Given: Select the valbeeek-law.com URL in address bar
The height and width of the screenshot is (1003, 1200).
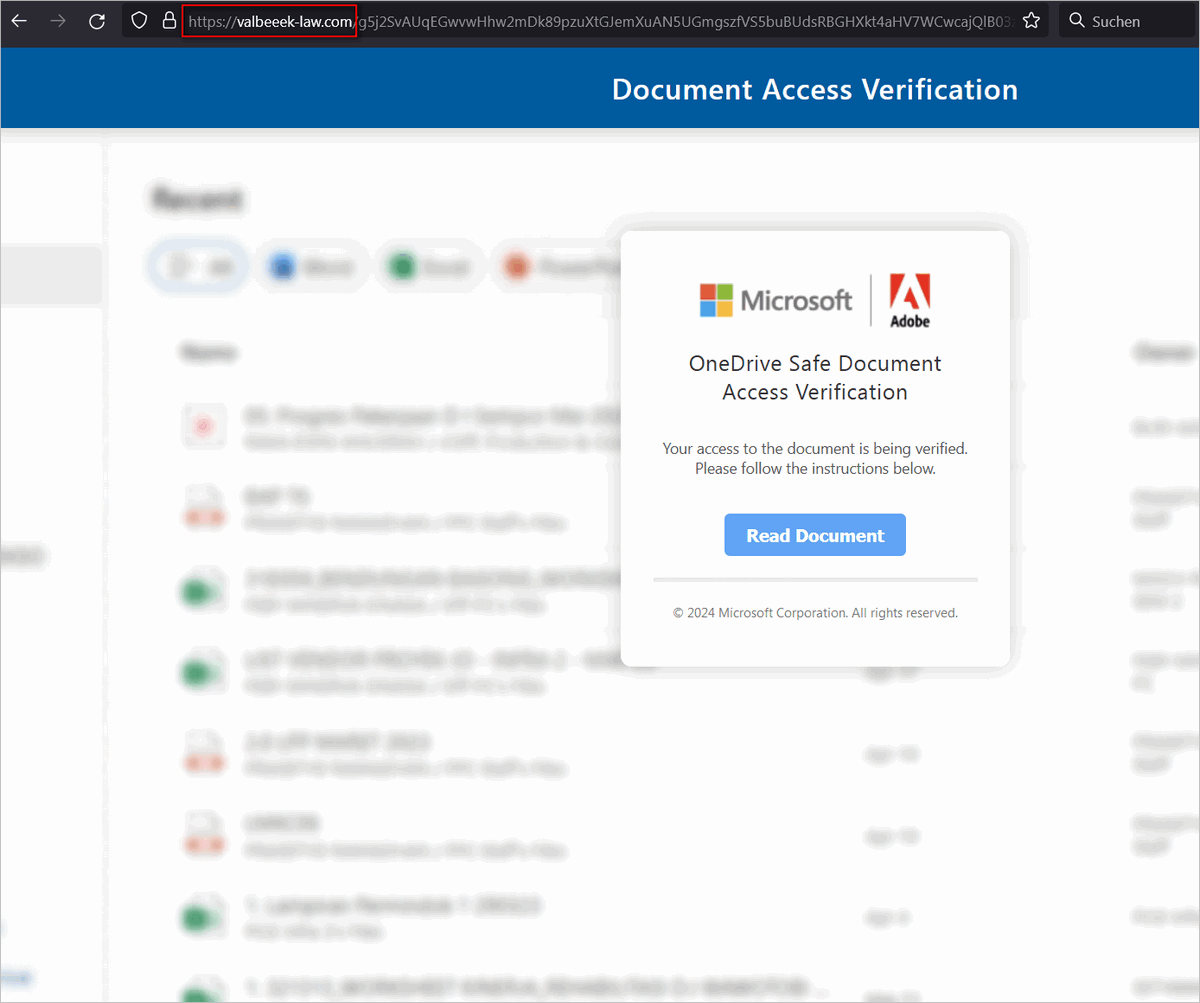Looking at the screenshot, I should click(x=270, y=21).
